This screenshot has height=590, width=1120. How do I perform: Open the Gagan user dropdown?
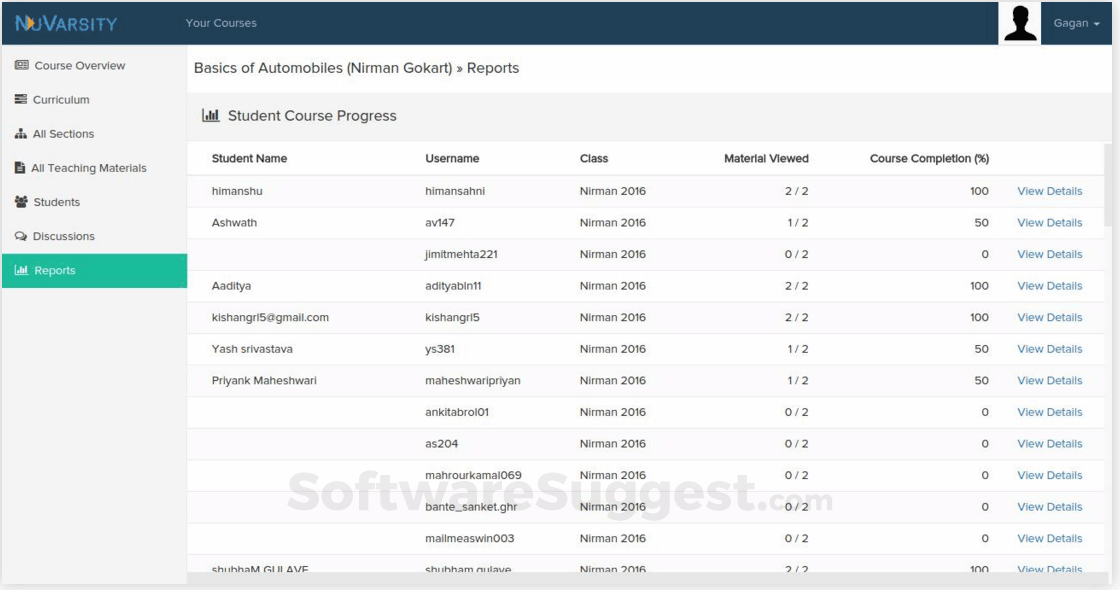[x=1076, y=23]
